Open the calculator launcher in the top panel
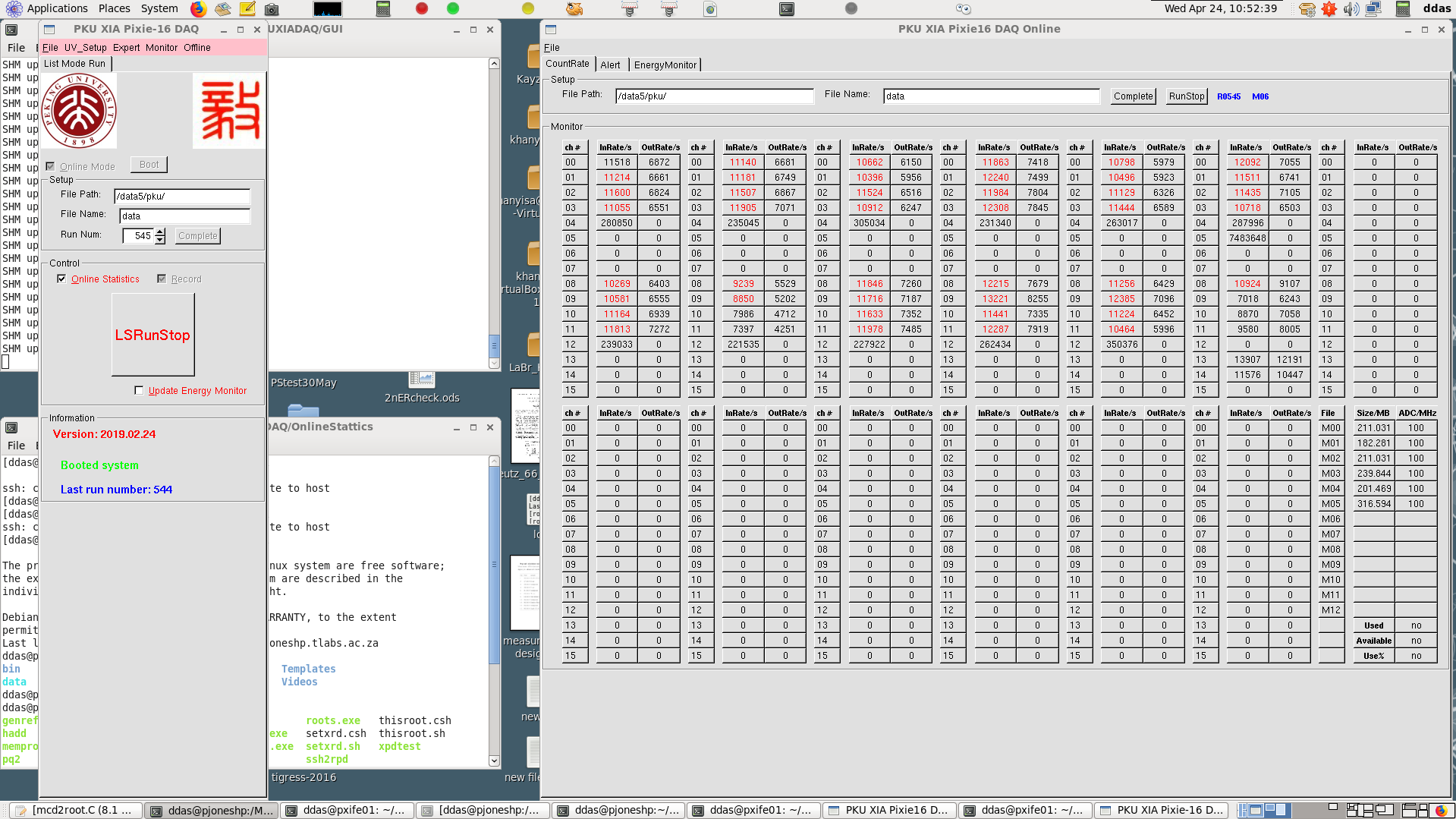The image size is (1456, 819). pos(383,9)
